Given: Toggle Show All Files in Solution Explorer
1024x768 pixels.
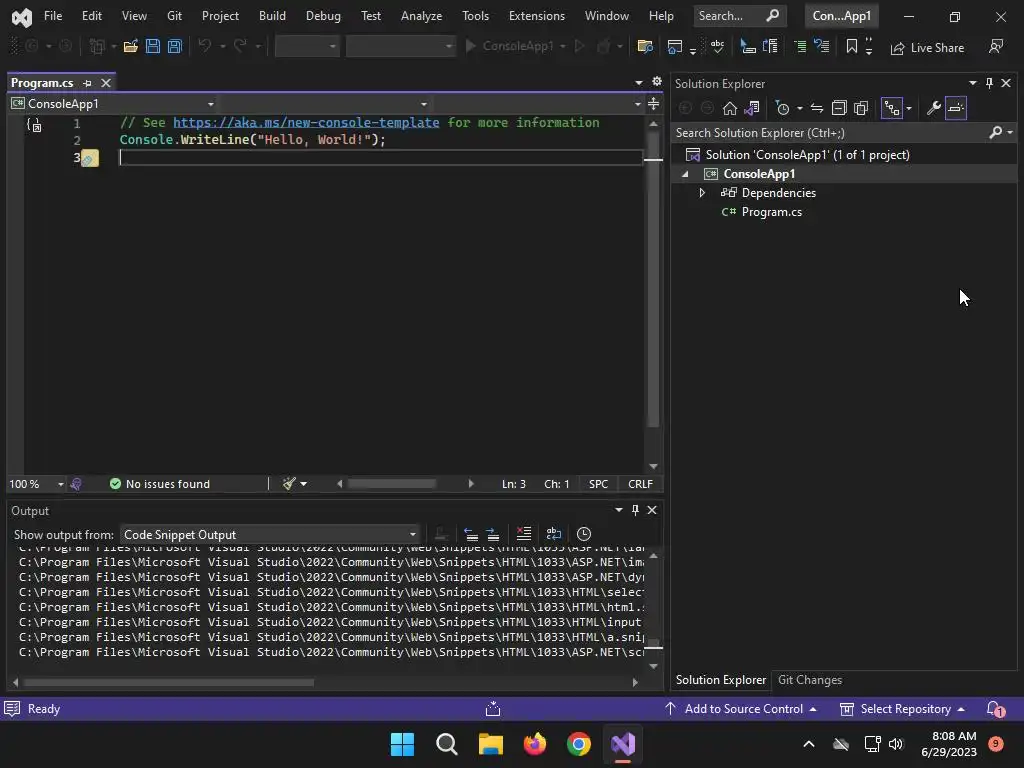Looking at the screenshot, I should pyautogui.click(x=861, y=108).
